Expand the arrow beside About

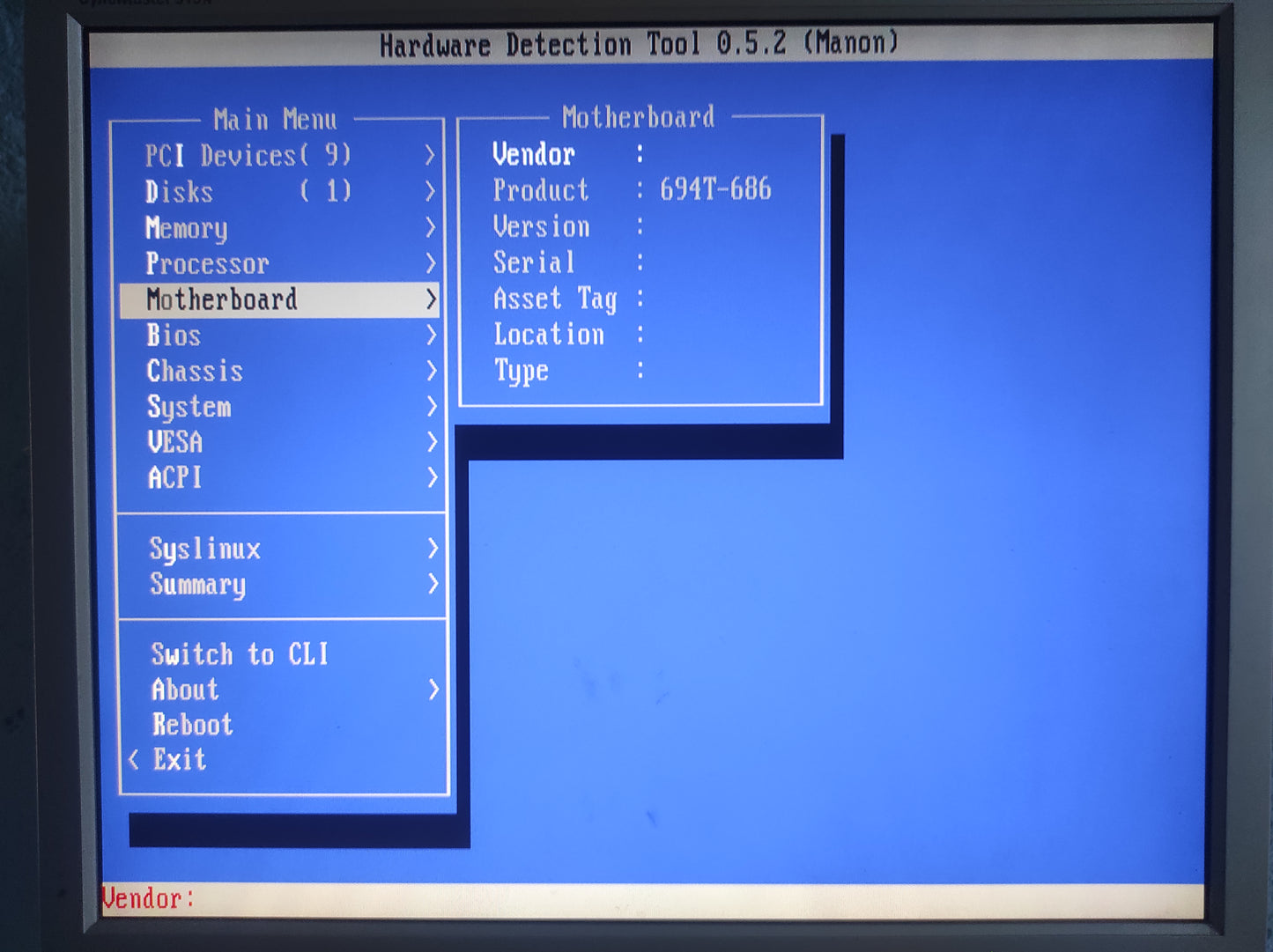pyautogui.click(x=433, y=690)
